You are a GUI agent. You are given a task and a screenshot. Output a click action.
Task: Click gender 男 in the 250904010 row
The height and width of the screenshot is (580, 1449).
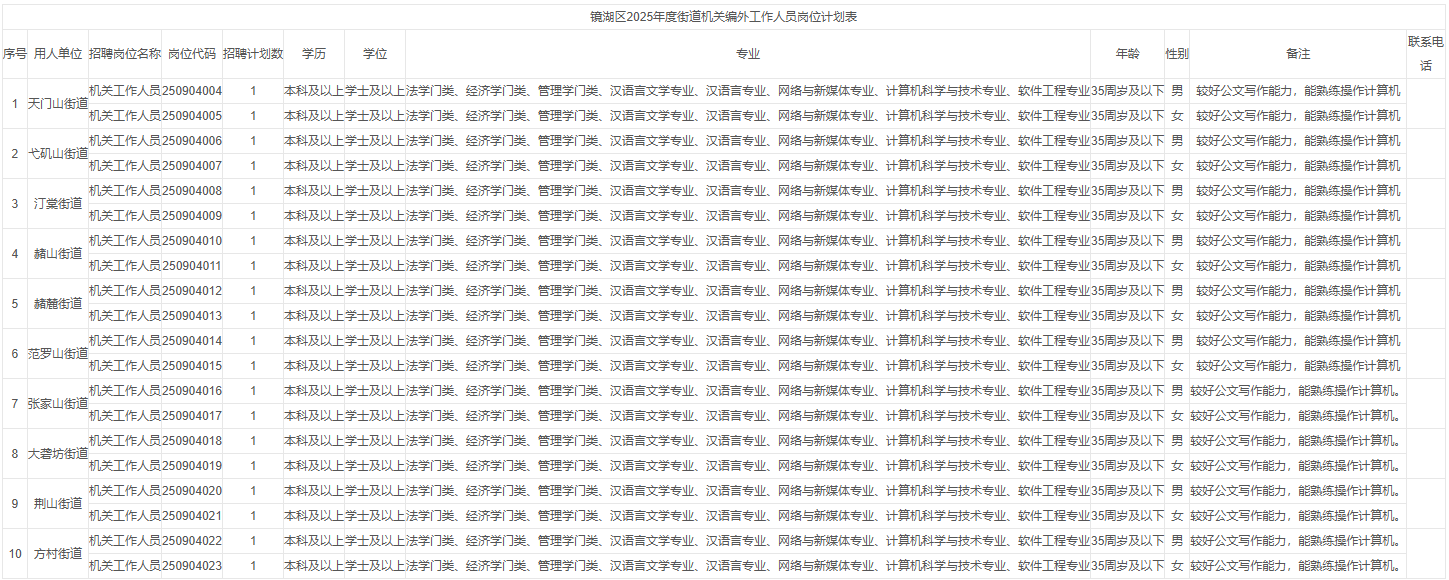click(x=1177, y=240)
